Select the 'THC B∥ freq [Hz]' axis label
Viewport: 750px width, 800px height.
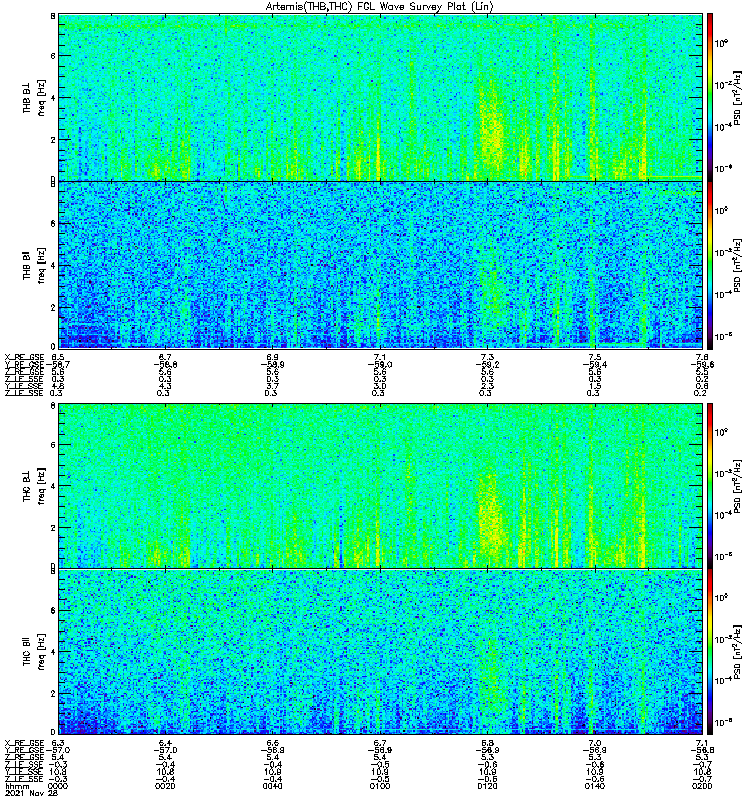34,652
